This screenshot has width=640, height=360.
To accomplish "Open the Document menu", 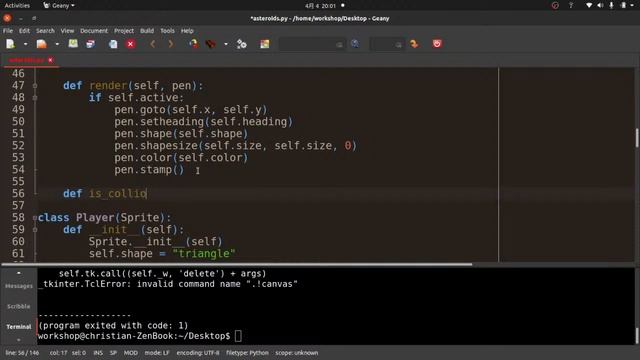I will (x=94, y=31).
